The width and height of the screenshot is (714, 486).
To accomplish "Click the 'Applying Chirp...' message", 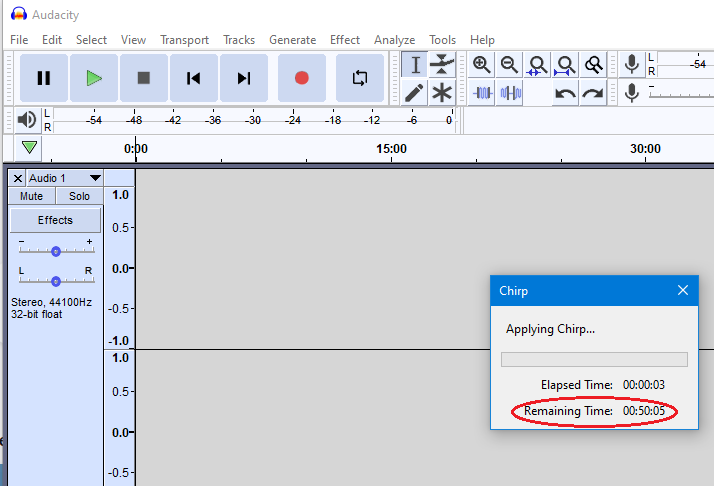I will tap(550, 329).
